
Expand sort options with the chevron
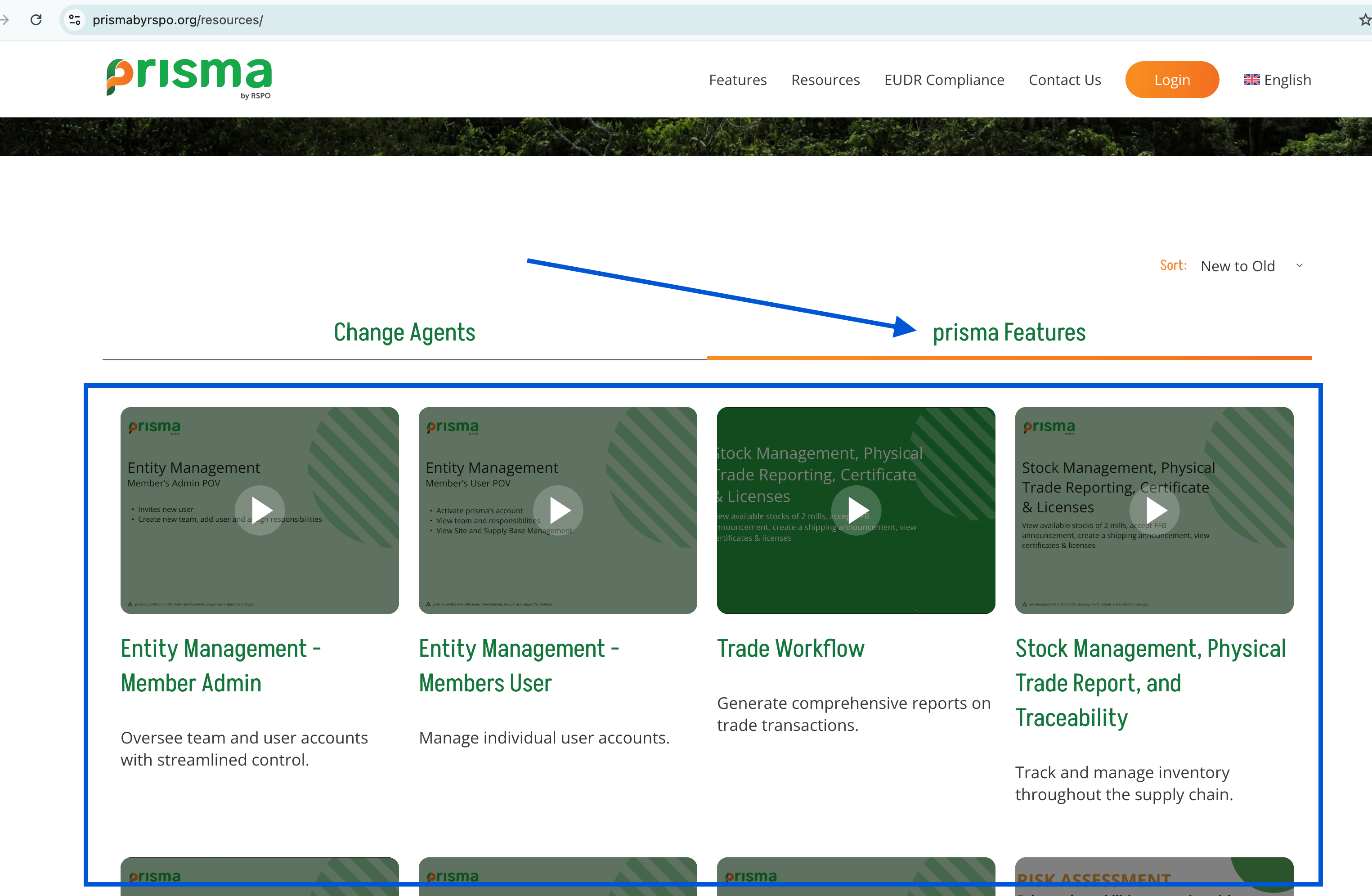pyautogui.click(x=1299, y=265)
